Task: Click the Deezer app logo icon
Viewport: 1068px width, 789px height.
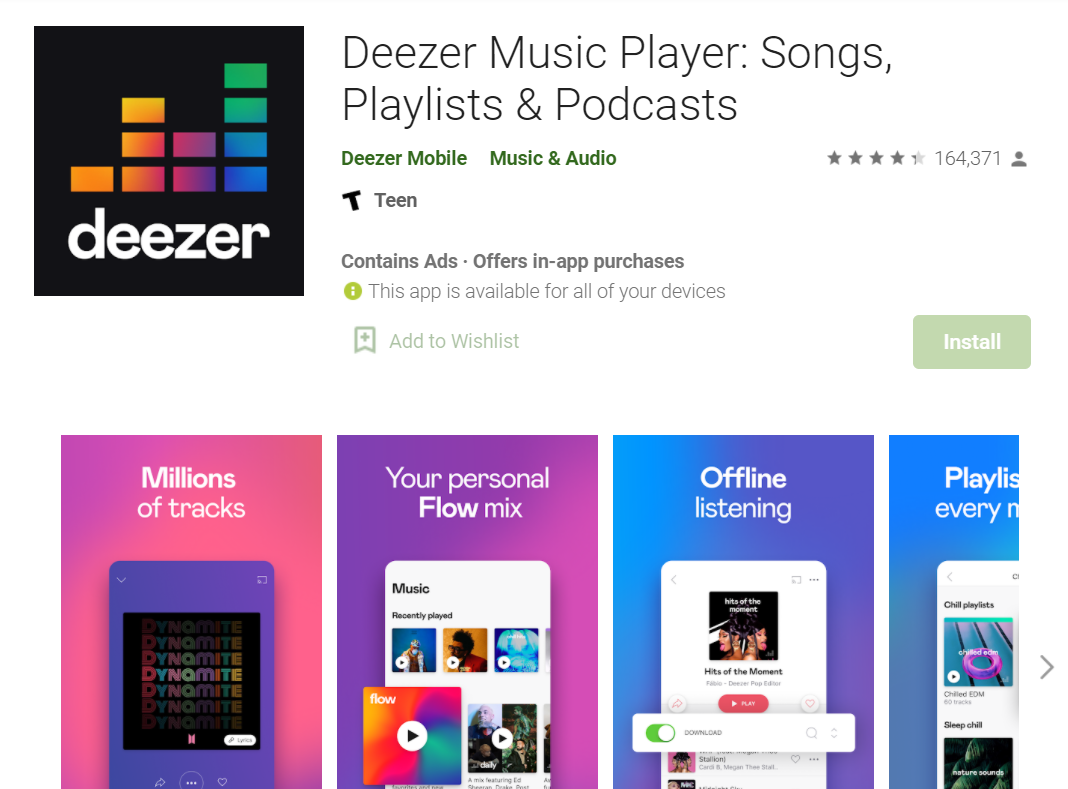Action: (169, 161)
